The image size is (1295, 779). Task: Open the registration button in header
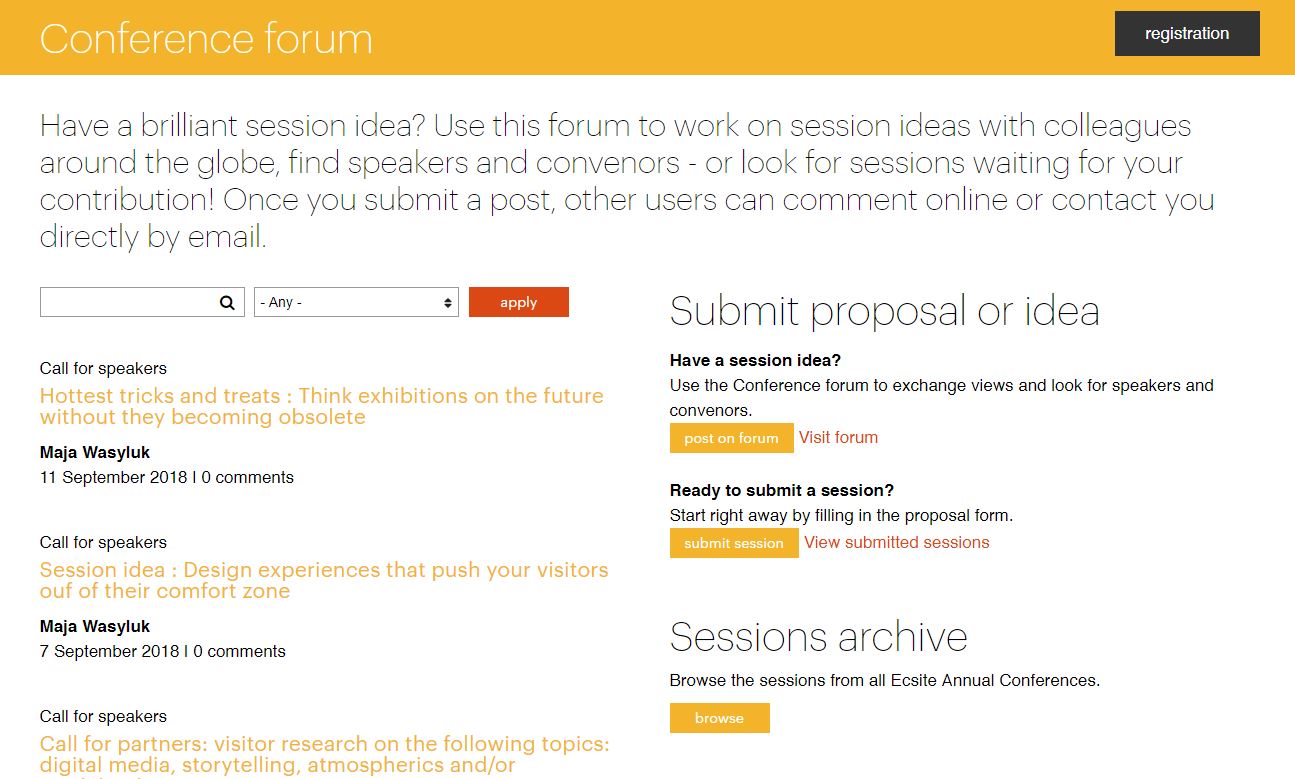(1187, 33)
